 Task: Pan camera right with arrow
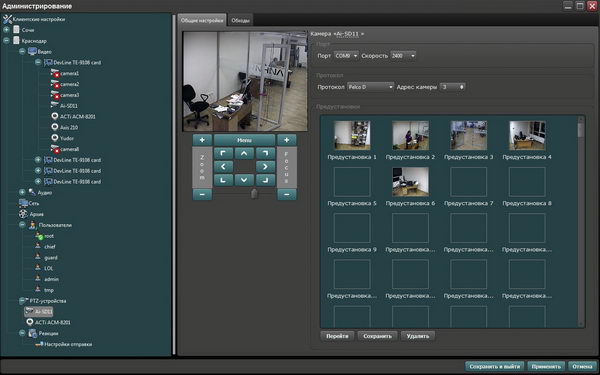[265, 167]
